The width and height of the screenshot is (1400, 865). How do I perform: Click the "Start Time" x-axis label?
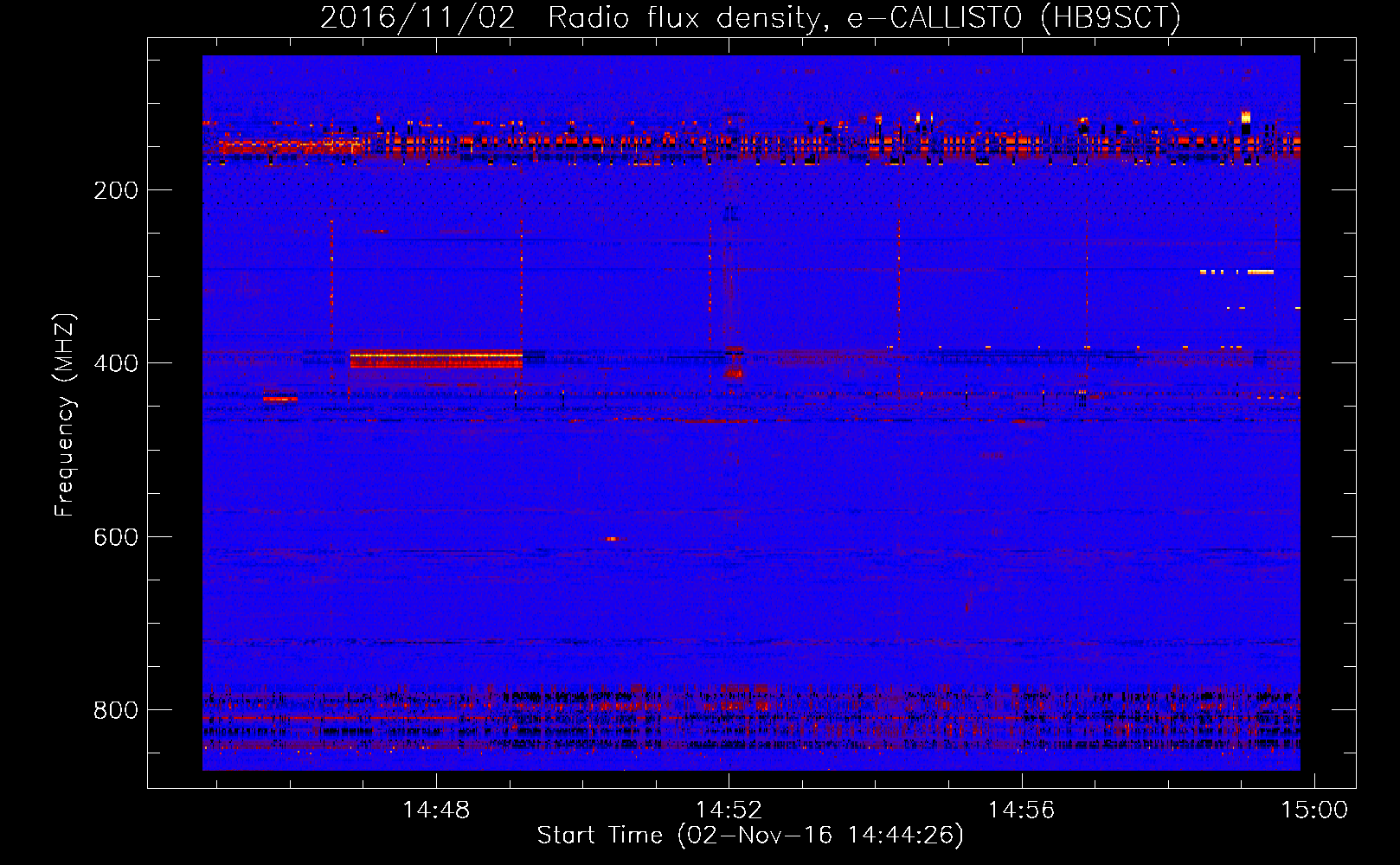(749, 836)
